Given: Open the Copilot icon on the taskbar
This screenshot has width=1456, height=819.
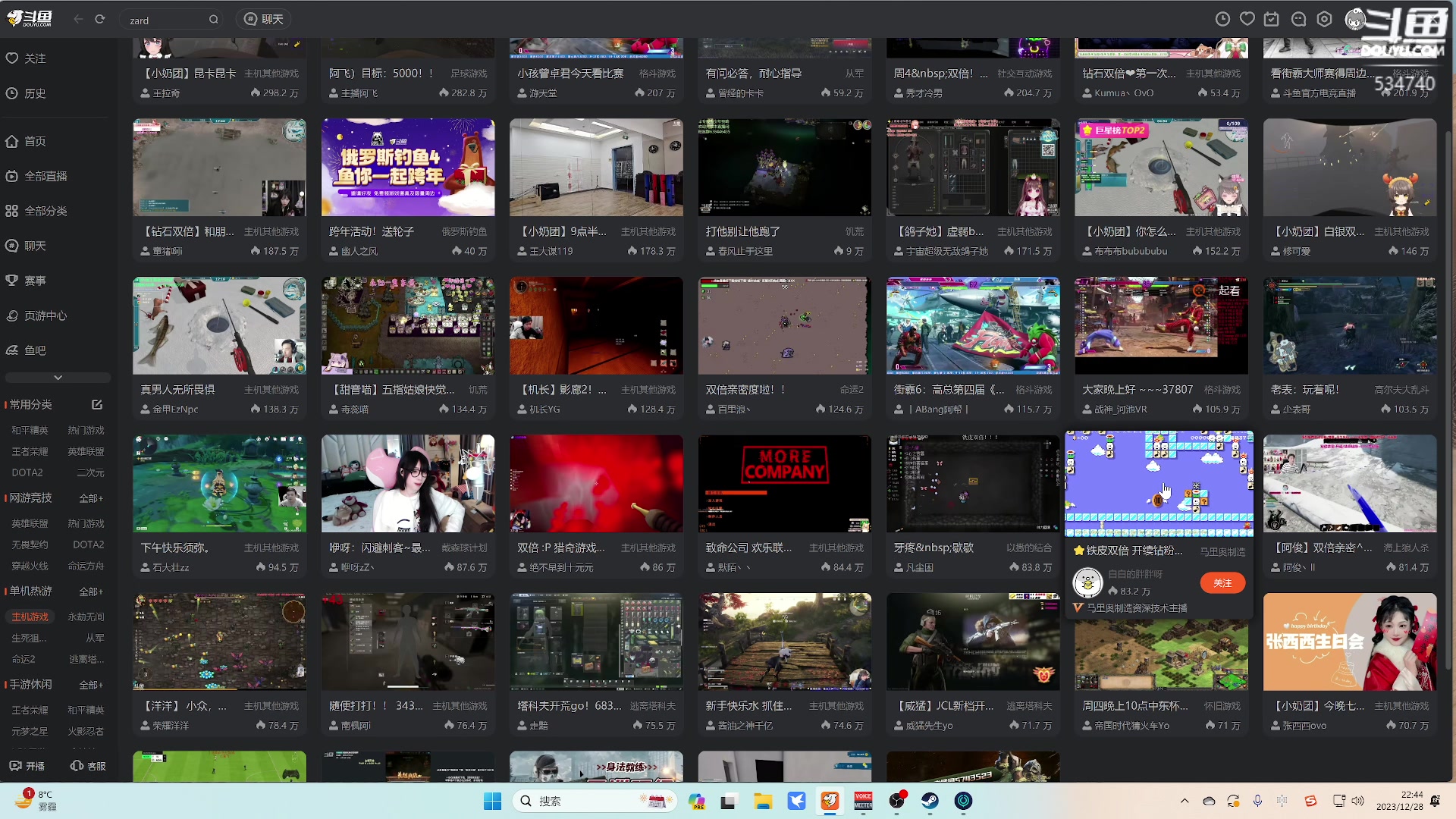Looking at the screenshot, I should [x=696, y=801].
